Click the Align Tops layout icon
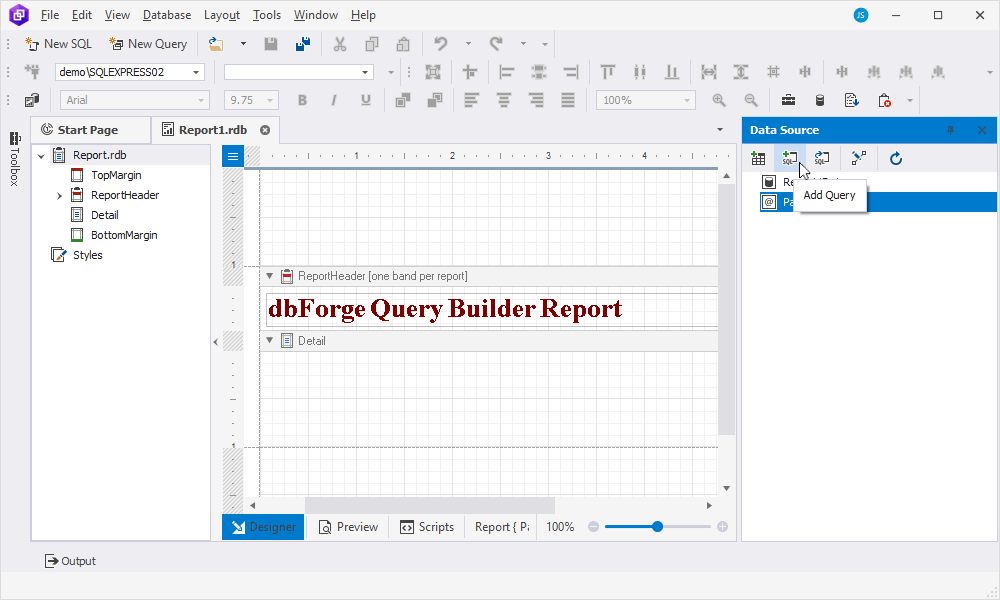This screenshot has height=600, width=1000. [608, 72]
